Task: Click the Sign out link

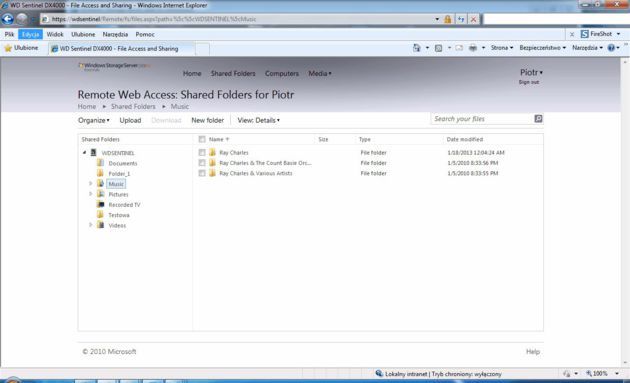Action: 529,82
